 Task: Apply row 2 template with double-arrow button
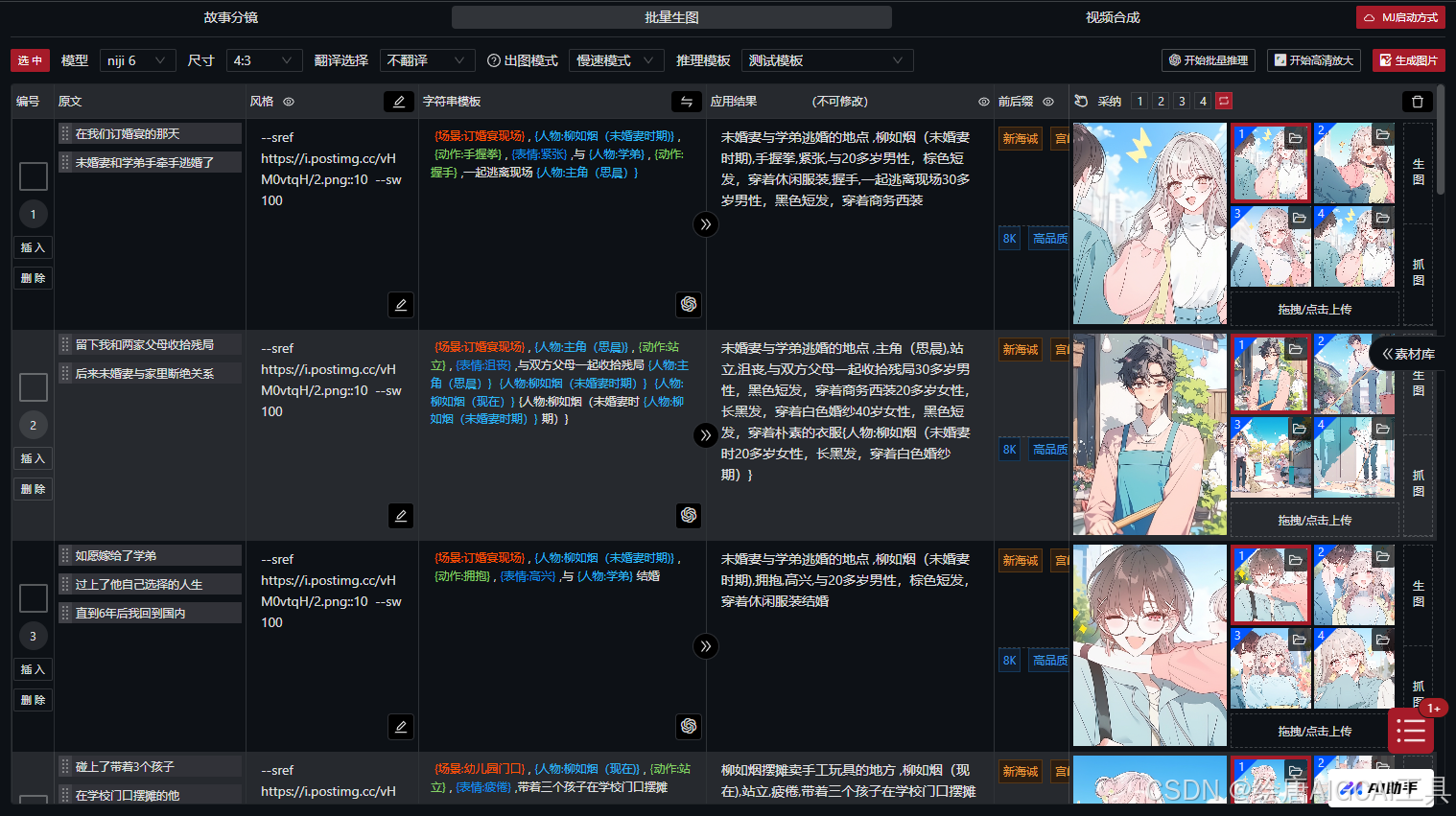tap(706, 435)
